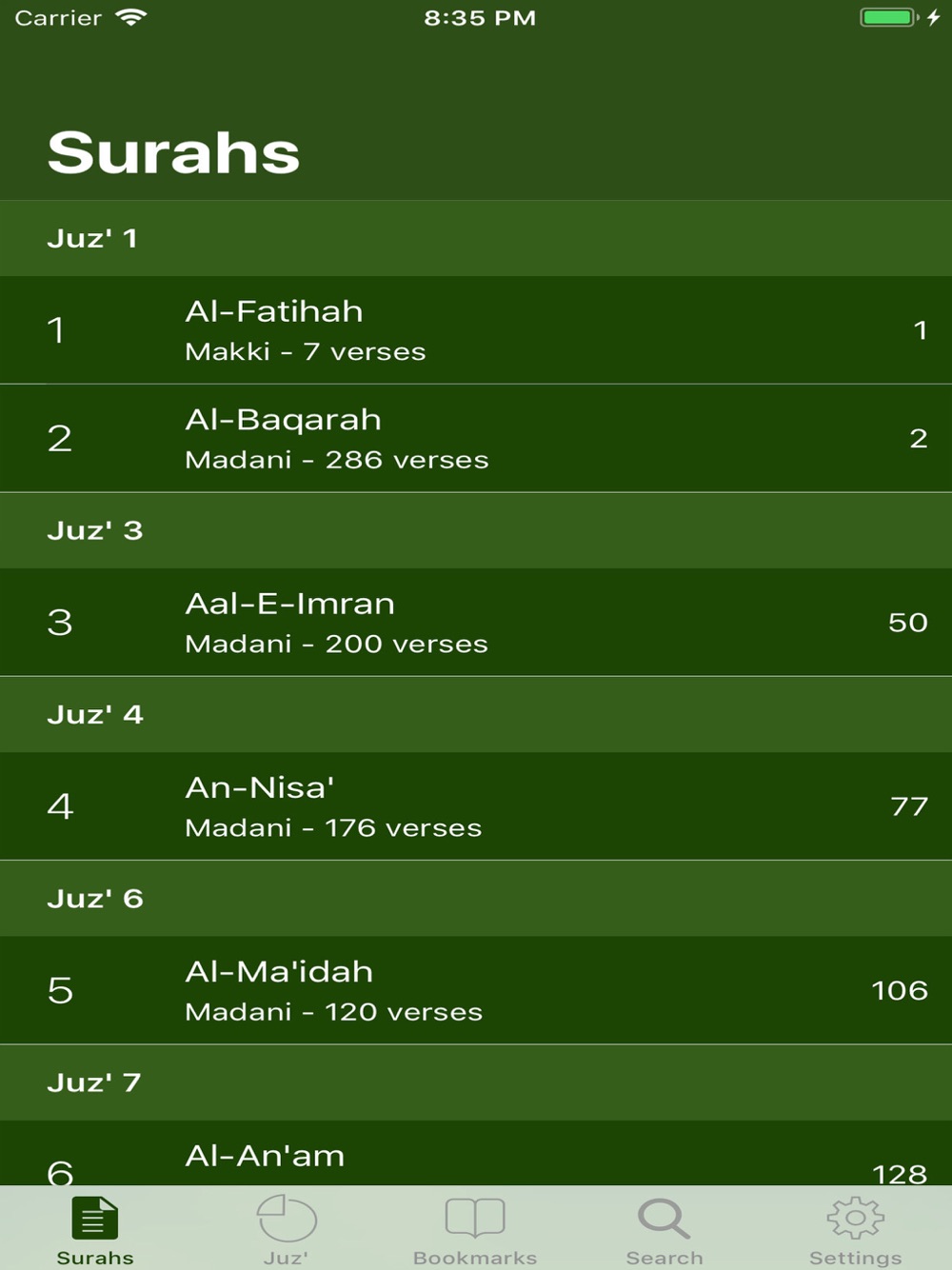The image size is (952, 1270).
Task: Select the Bookmarks tab label
Action: coord(475,1258)
